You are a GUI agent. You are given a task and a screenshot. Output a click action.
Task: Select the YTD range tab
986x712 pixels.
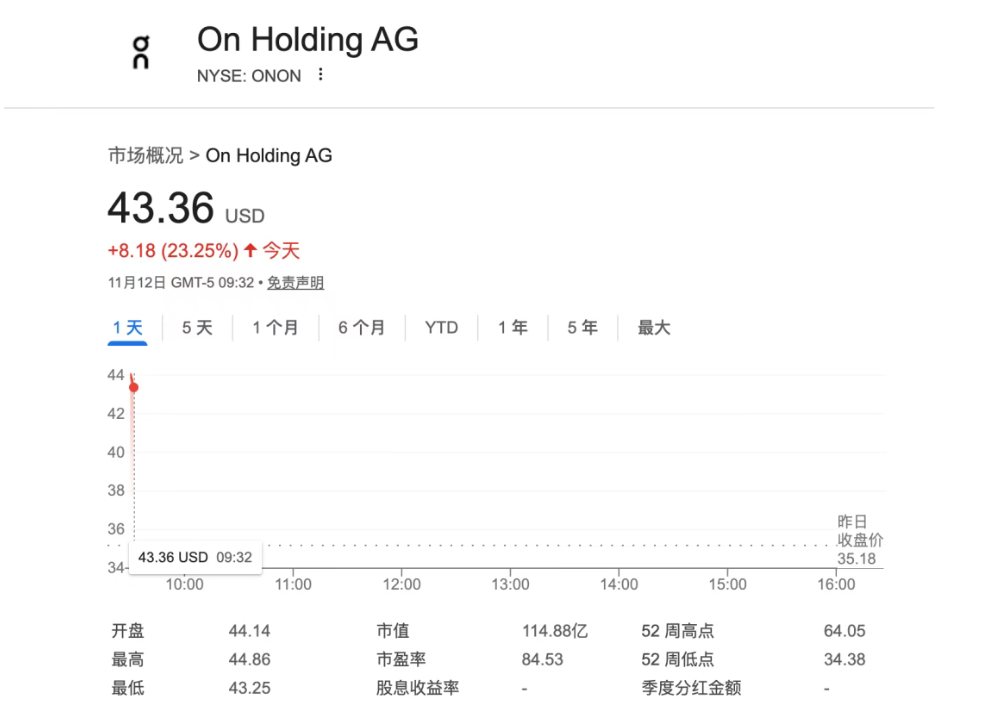click(x=441, y=328)
